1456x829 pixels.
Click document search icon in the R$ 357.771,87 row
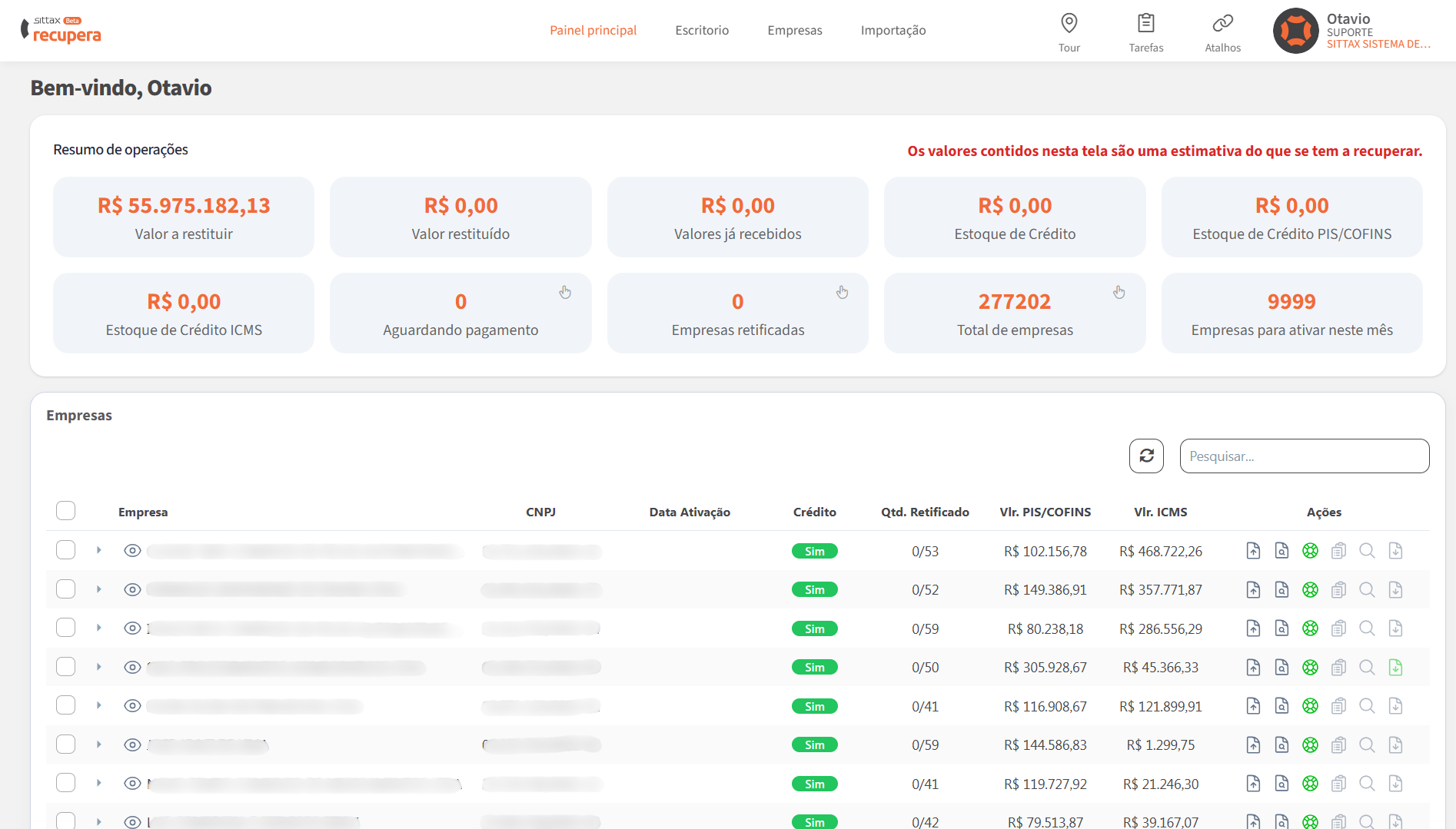click(x=1281, y=590)
